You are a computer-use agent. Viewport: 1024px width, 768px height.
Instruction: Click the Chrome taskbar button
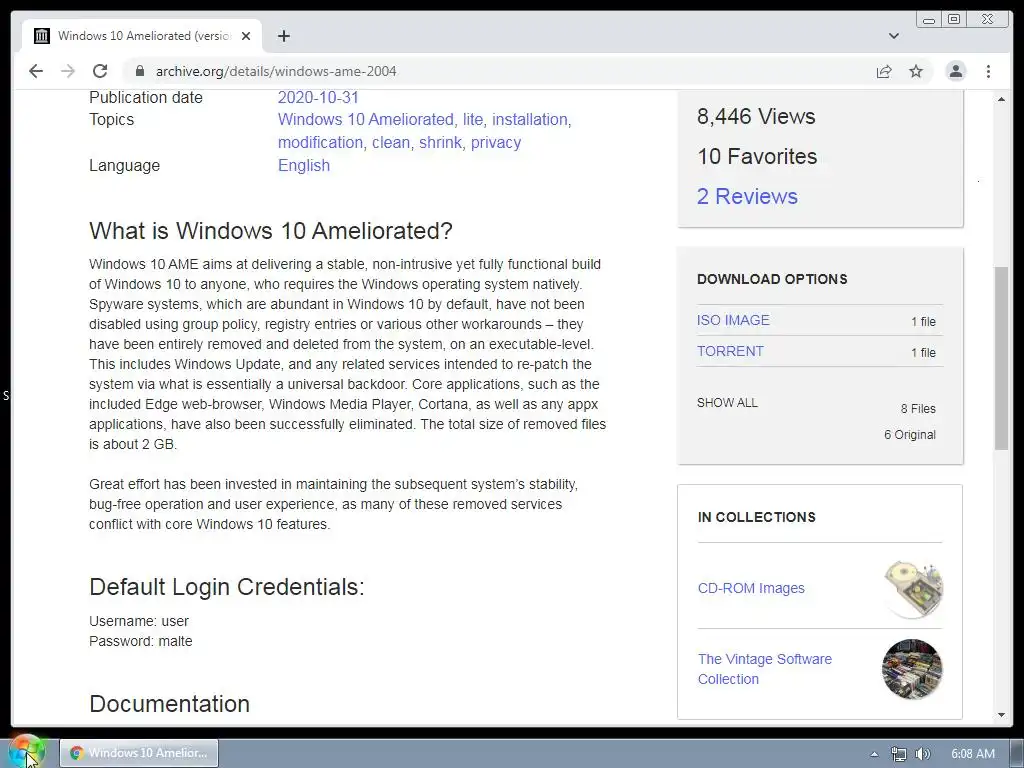[139, 753]
